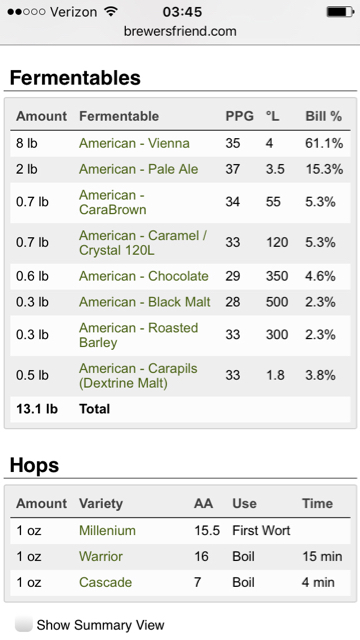Open American - Caramel / Crystal 120L link

tap(143, 243)
